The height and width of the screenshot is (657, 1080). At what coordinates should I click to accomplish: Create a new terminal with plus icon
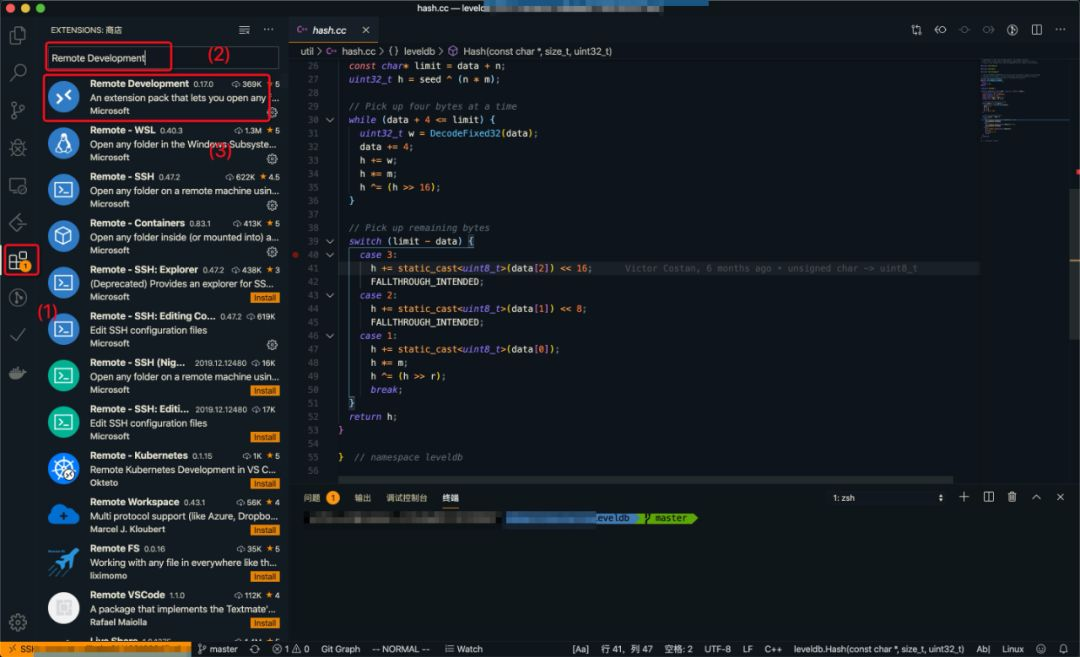click(964, 497)
